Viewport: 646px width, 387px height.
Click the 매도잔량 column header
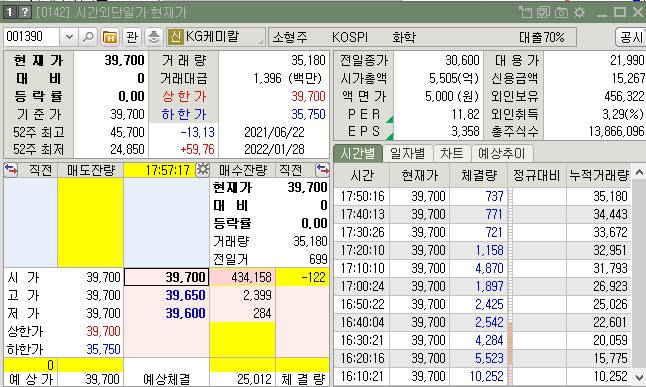[90, 170]
